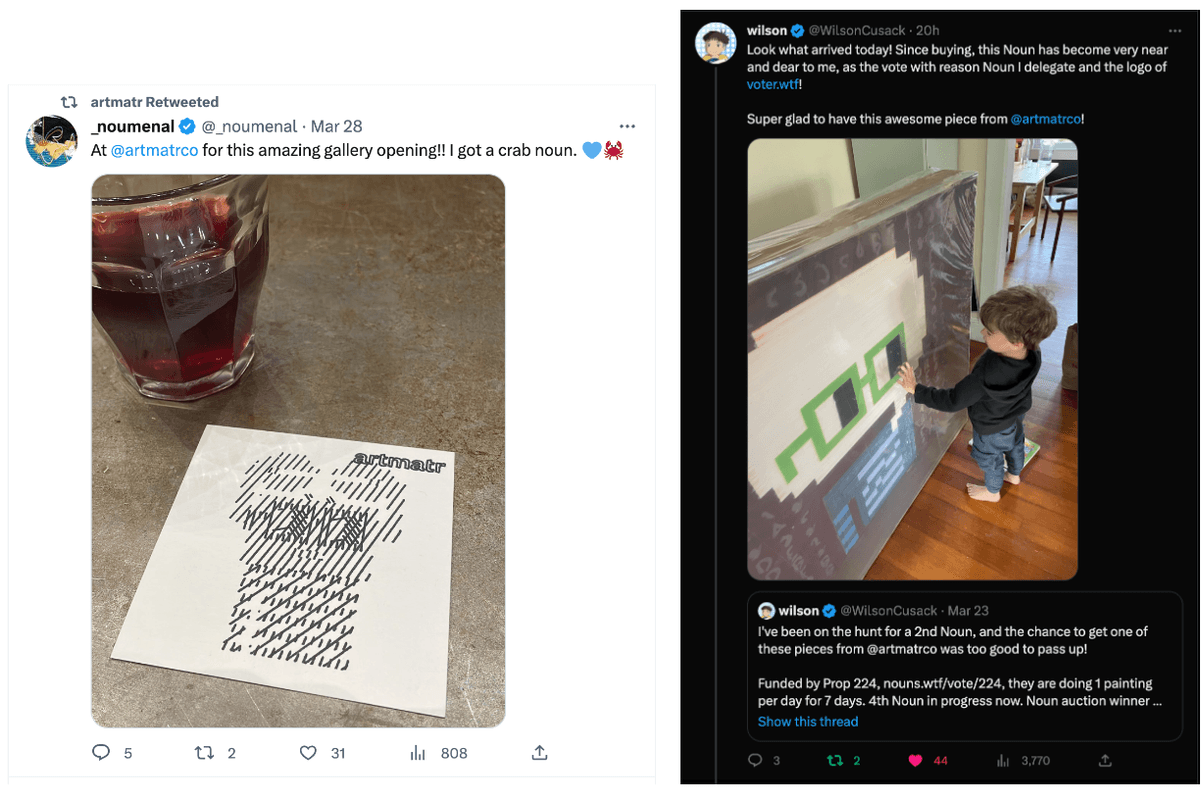Open the voter.wtf link
The image size is (1202, 800).
click(774, 85)
